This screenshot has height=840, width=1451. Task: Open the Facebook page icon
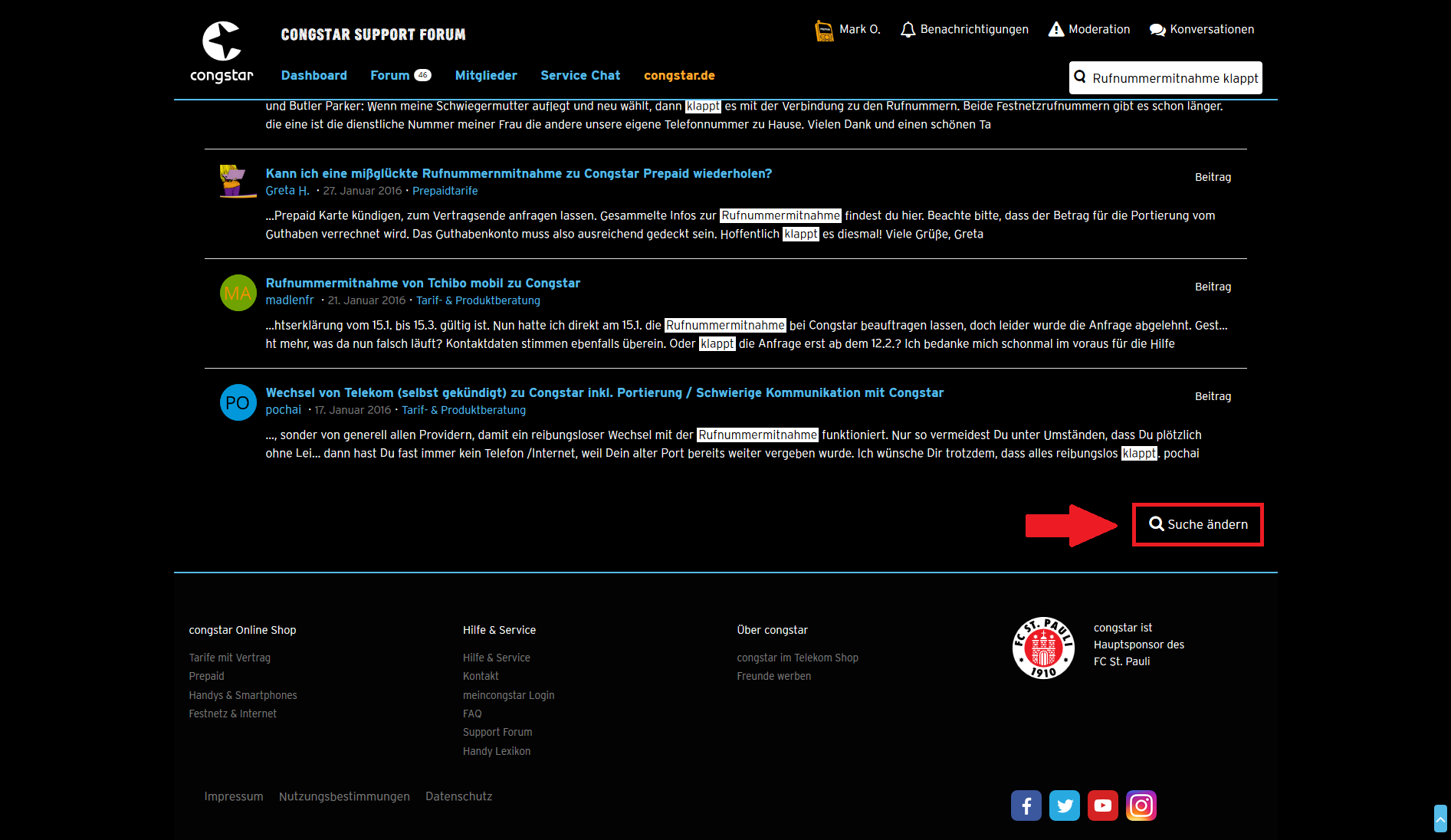tap(1026, 806)
